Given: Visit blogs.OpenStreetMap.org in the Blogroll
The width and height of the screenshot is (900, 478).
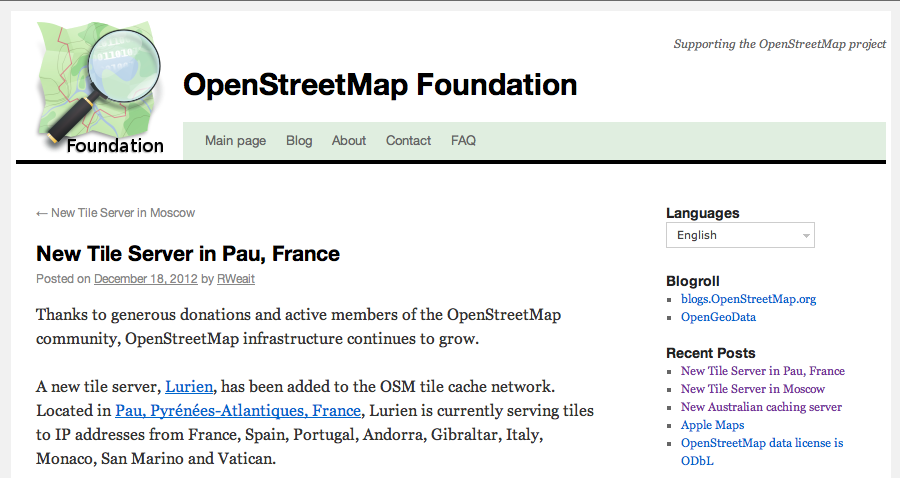Looking at the screenshot, I should pos(748,299).
